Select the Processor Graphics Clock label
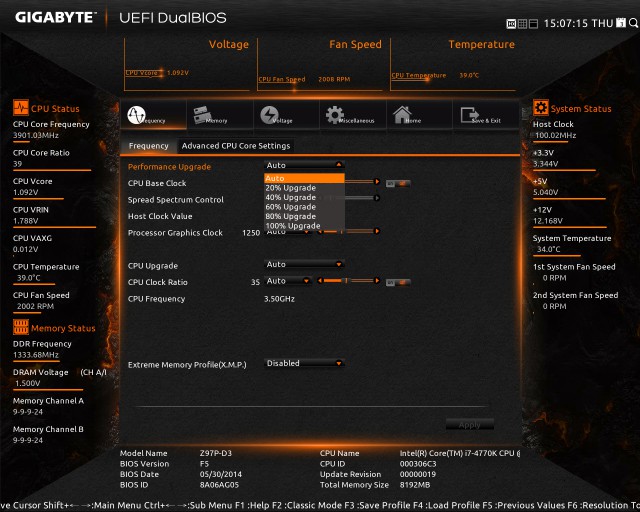640x512 pixels. 175,233
